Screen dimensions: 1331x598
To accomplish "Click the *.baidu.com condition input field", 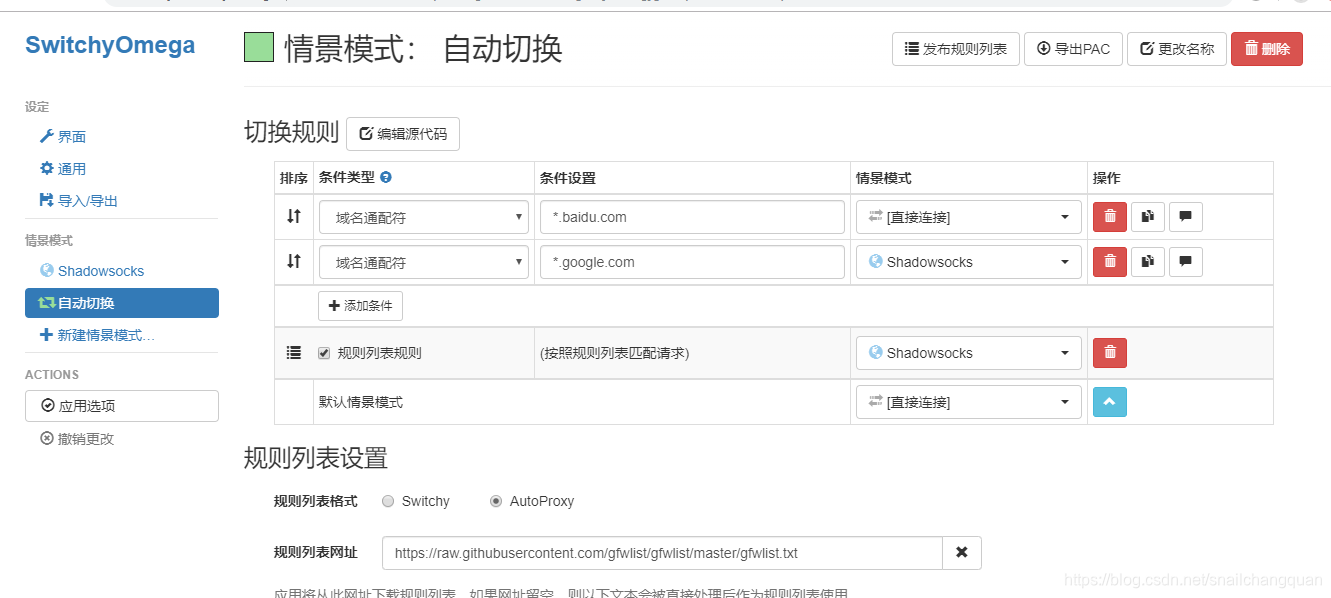I will point(691,216).
